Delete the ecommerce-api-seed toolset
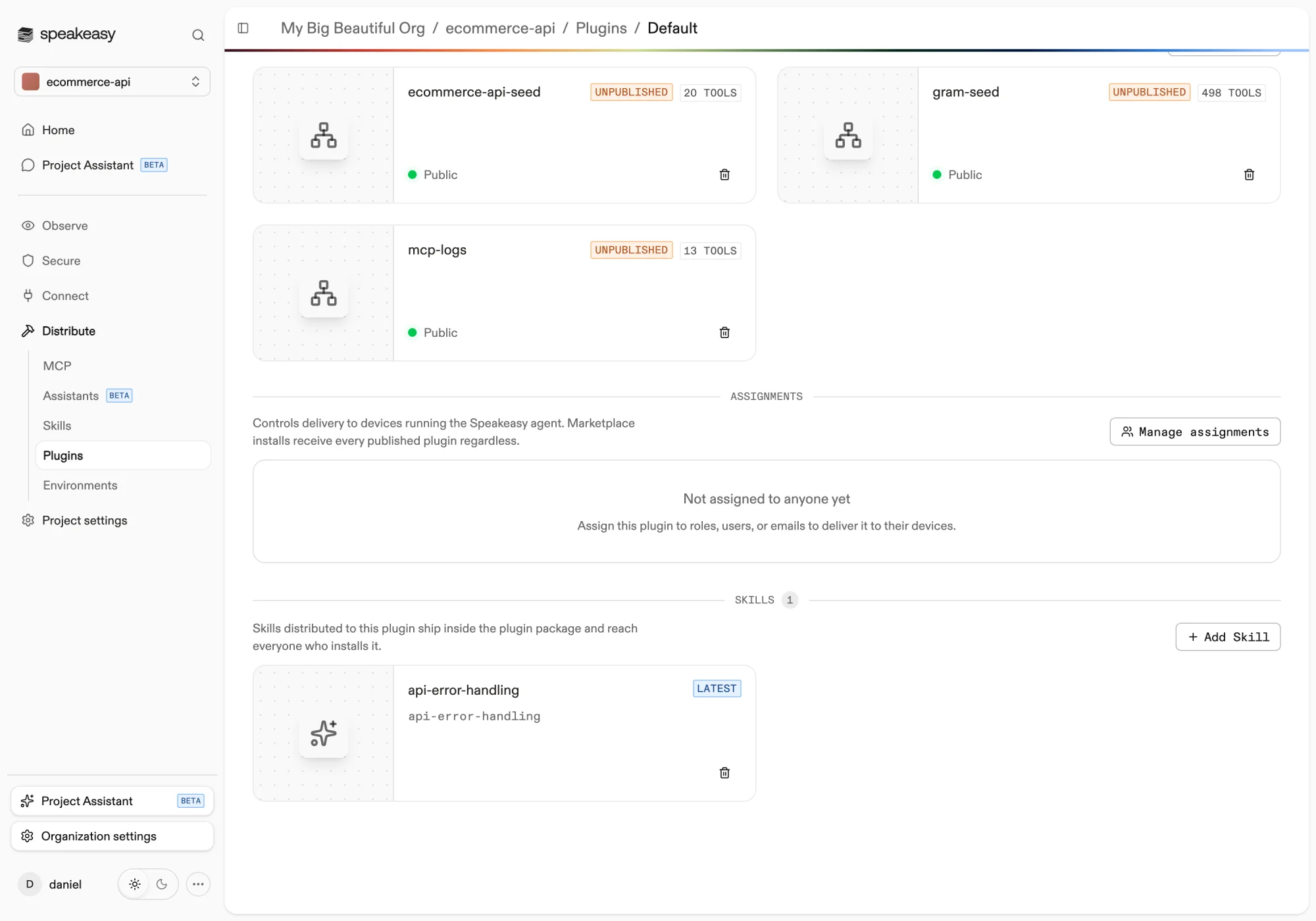The image size is (1316, 921). [724, 174]
